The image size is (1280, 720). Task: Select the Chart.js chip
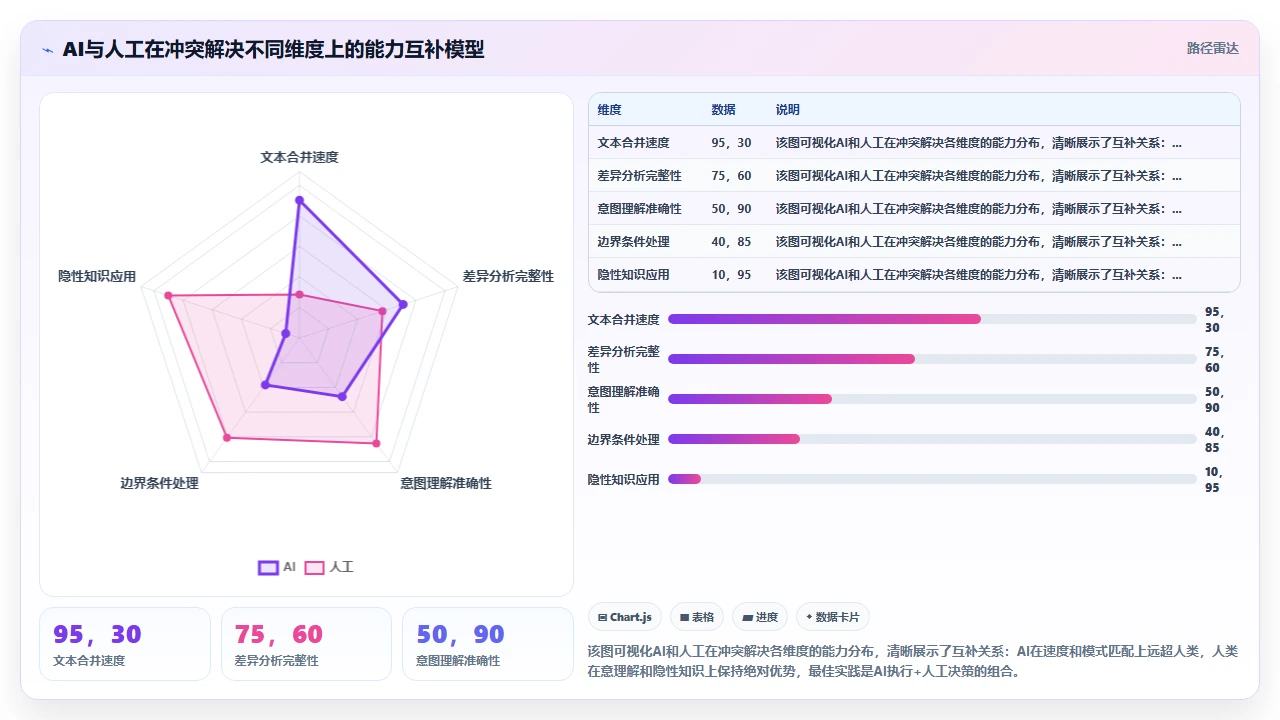pyautogui.click(x=624, y=617)
